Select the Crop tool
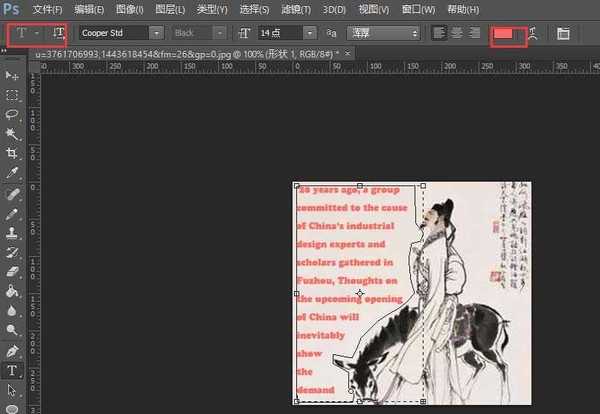The height and width of the screenshot is (414, 600). click(x=12, y=153)
